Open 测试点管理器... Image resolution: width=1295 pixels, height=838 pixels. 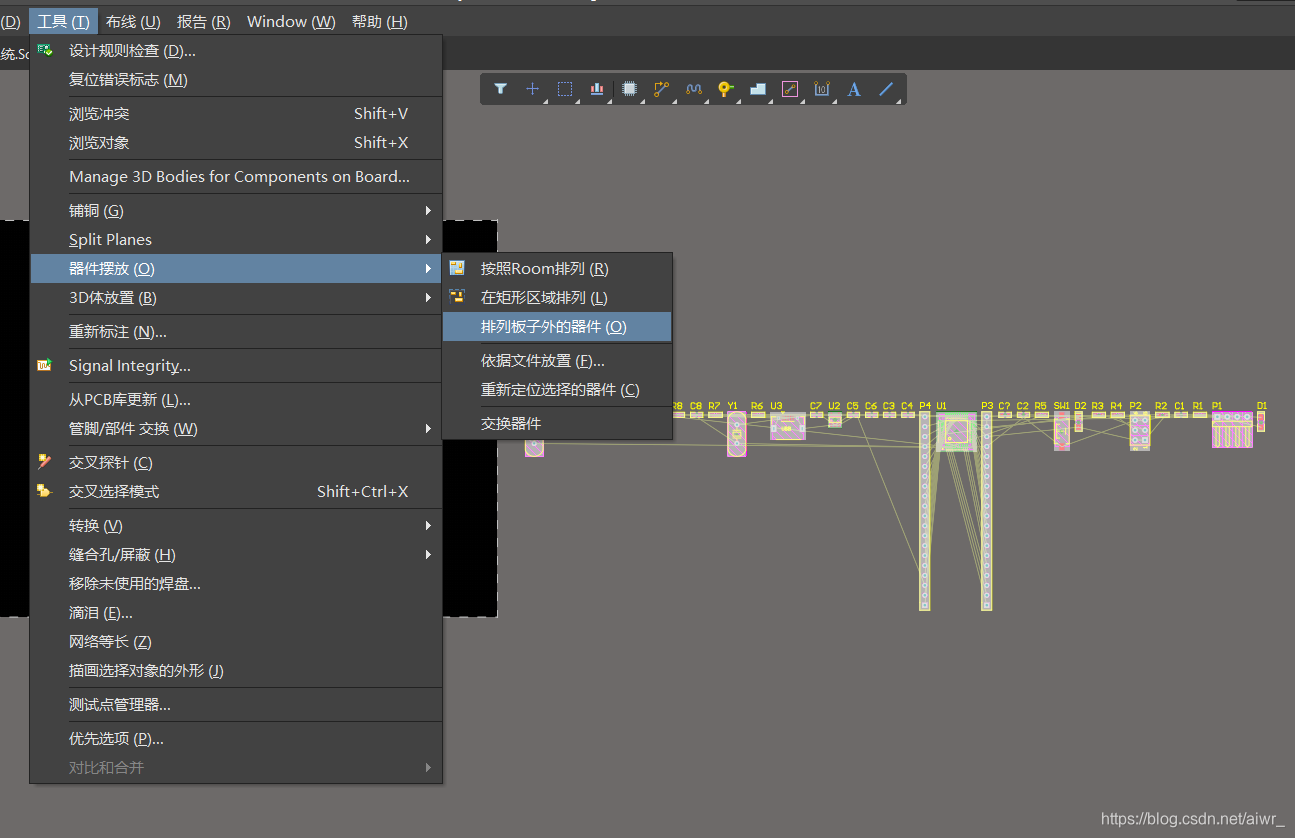point(236,704)
